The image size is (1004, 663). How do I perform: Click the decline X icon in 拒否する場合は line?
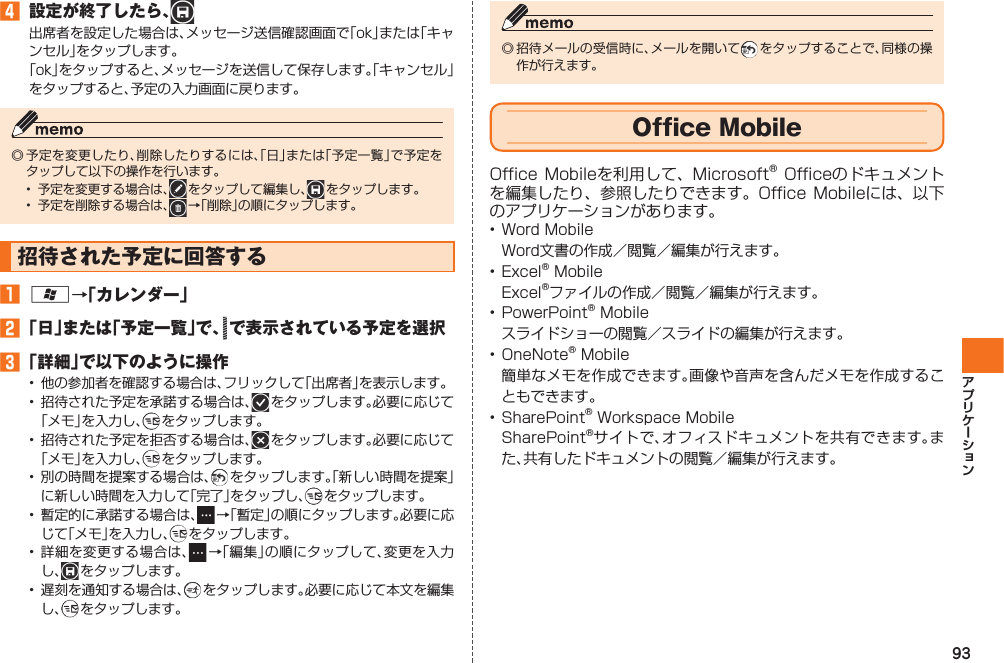pos(261,440)
